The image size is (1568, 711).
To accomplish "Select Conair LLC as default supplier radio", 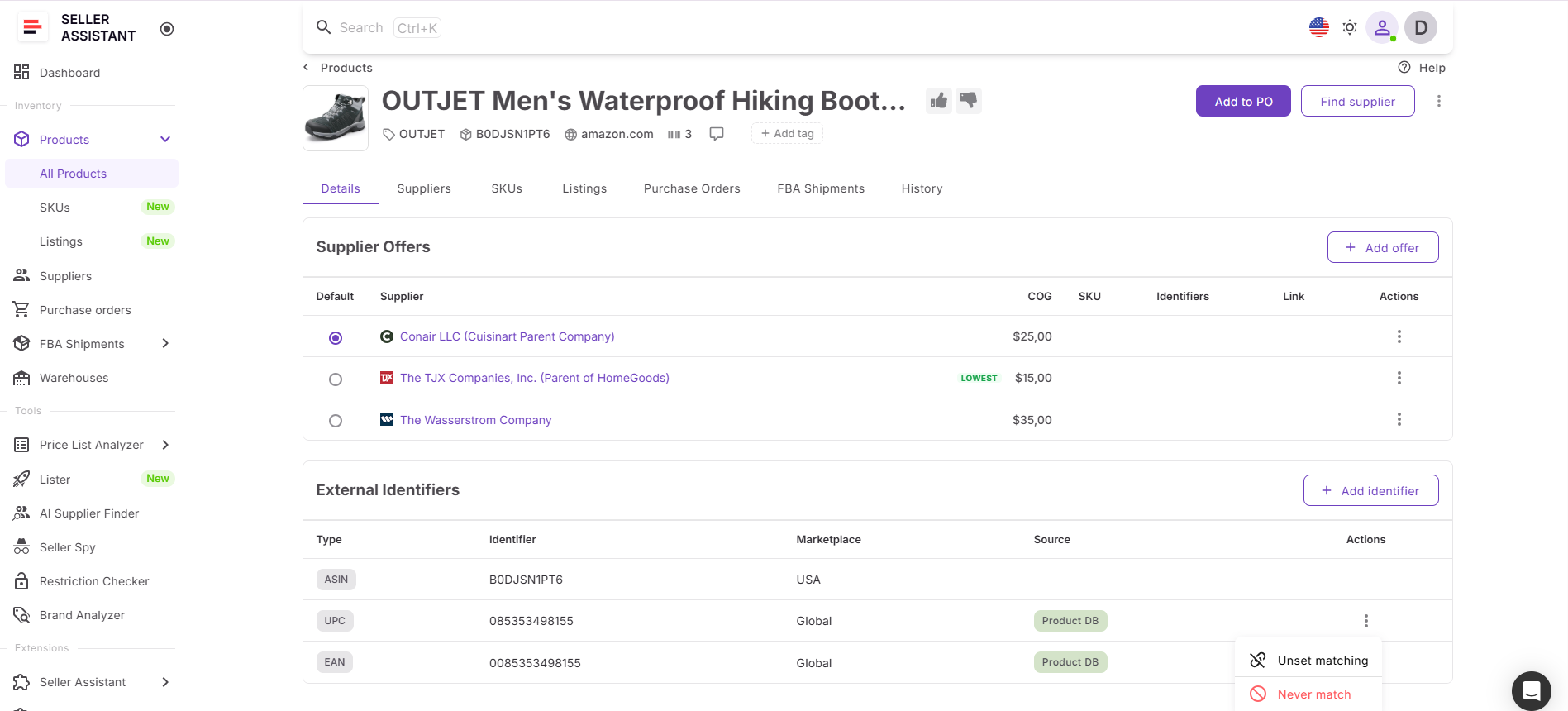I will click(336, 337).
